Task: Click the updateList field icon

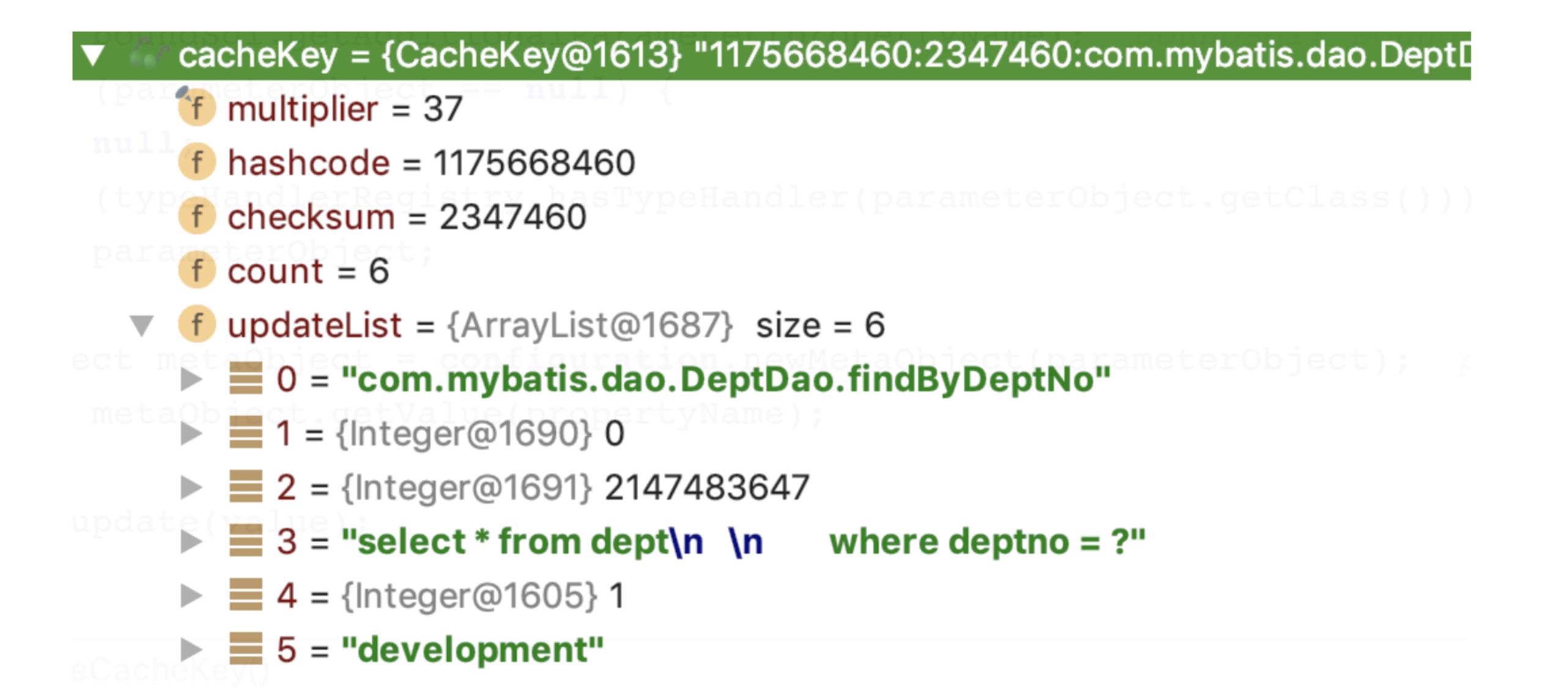Action: click(x=196, y=325)
